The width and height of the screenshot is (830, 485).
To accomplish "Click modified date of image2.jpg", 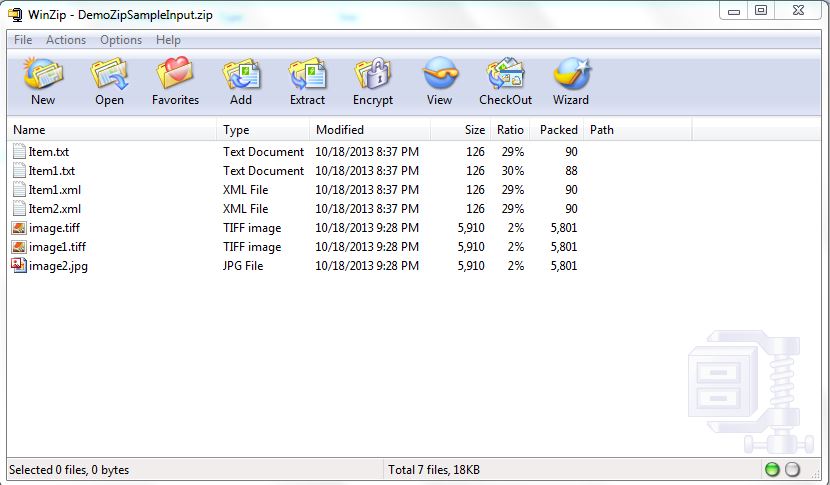I will [367, 266].
